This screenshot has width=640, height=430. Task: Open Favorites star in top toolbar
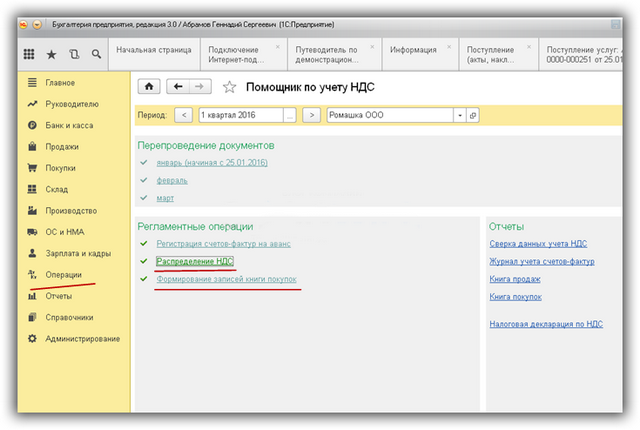pos(51,54)
